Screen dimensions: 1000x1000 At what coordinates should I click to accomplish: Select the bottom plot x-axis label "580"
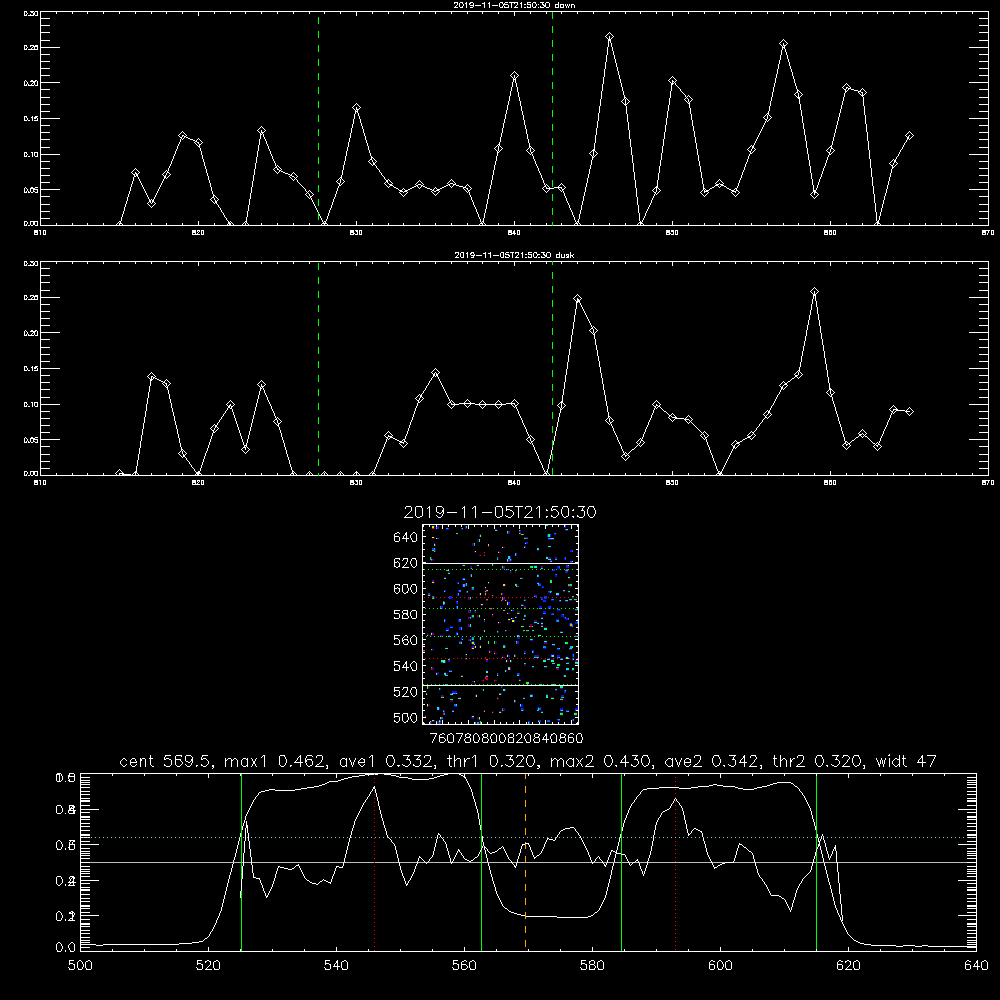592,966
